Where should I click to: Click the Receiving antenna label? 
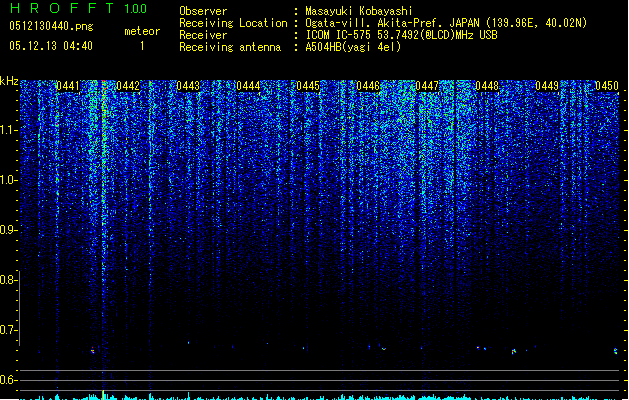coord(230,47)
